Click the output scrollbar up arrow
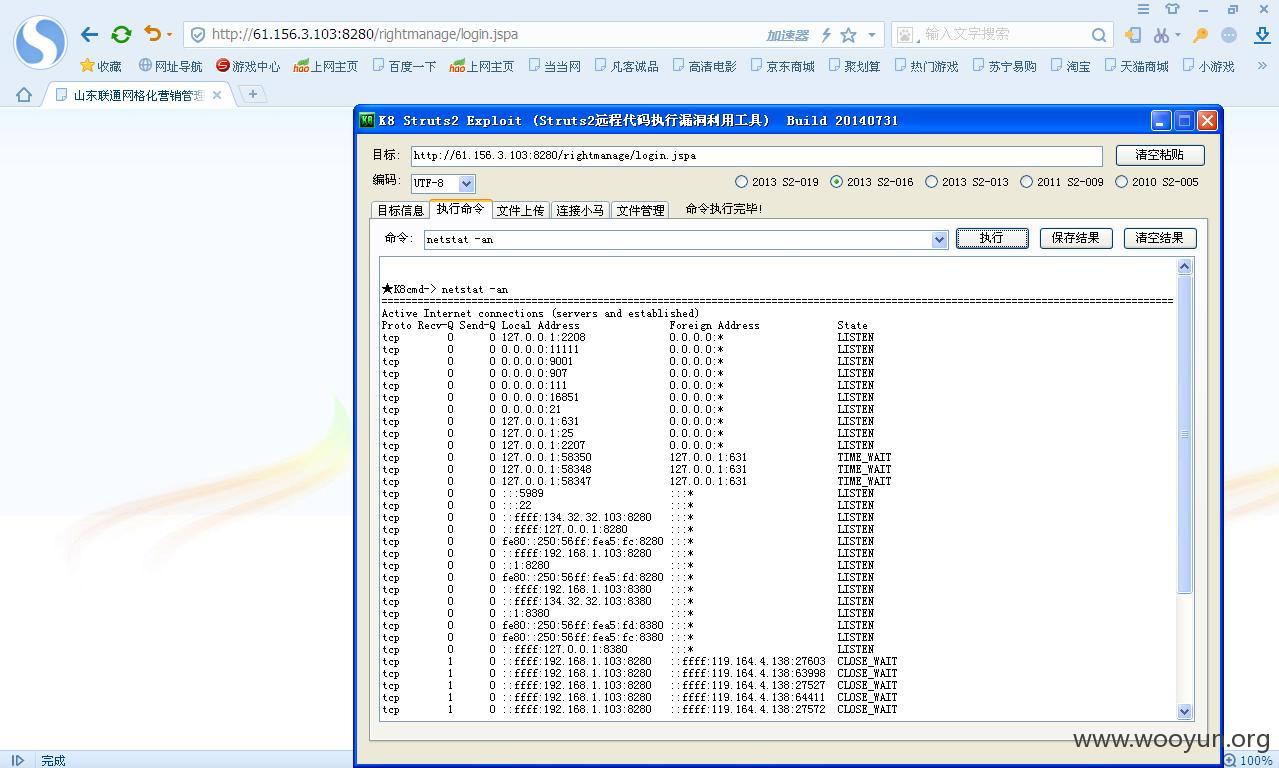The image size is (1279, 768). pos(1185,266)
